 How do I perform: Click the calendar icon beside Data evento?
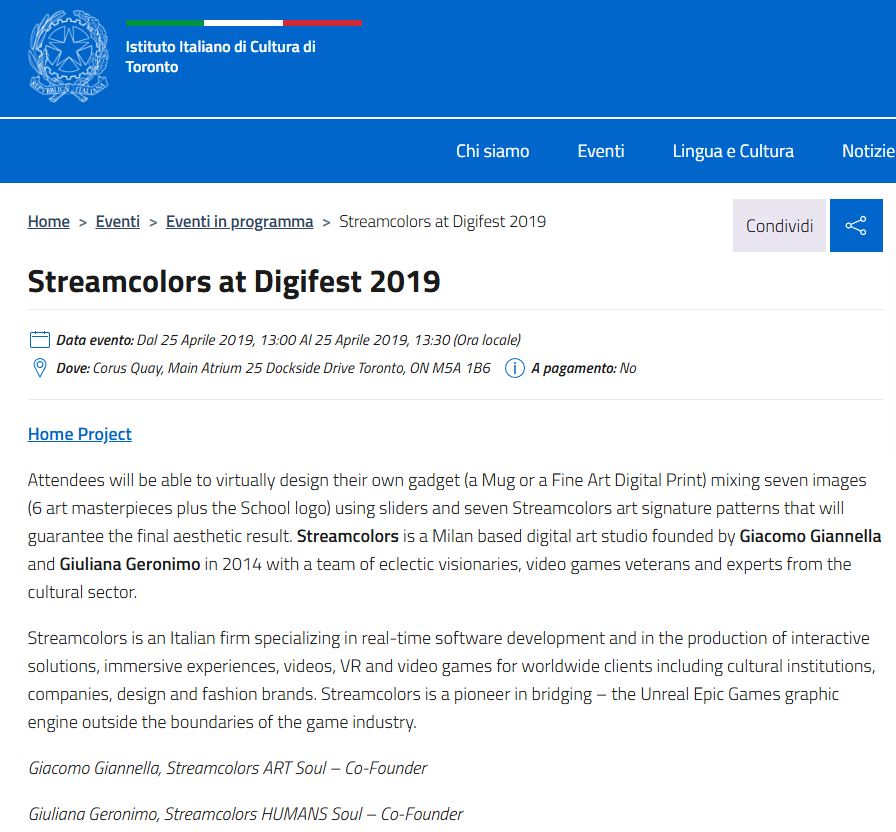pos(39,340)
